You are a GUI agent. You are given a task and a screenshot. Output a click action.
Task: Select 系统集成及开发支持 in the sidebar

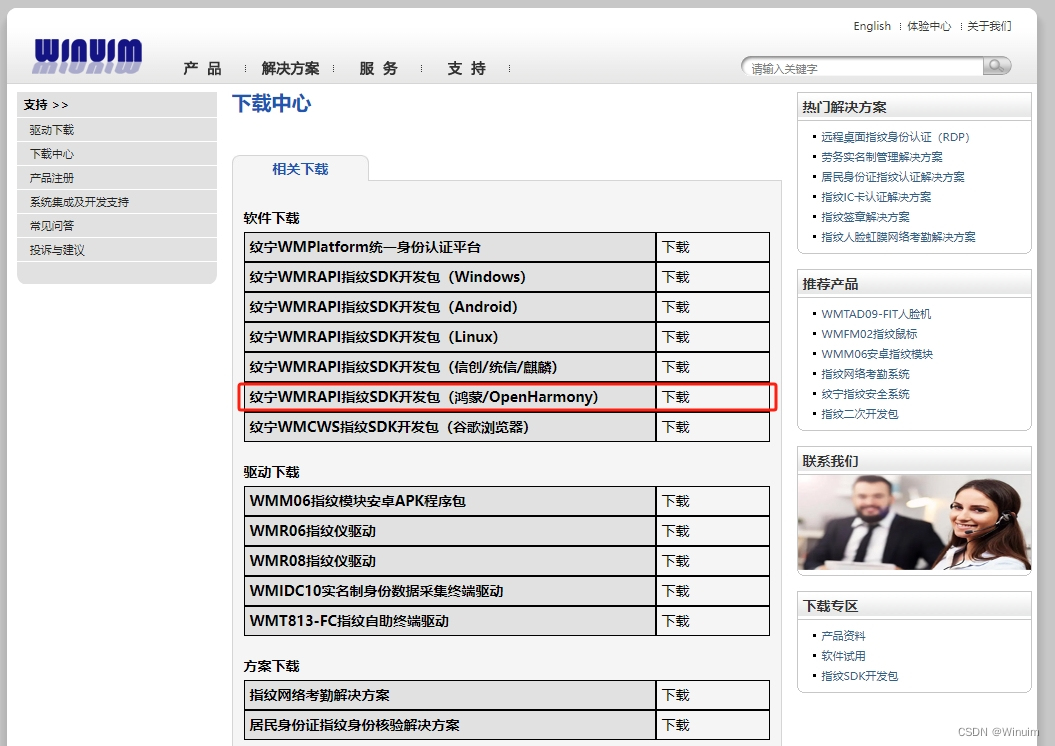click(116, 202)
